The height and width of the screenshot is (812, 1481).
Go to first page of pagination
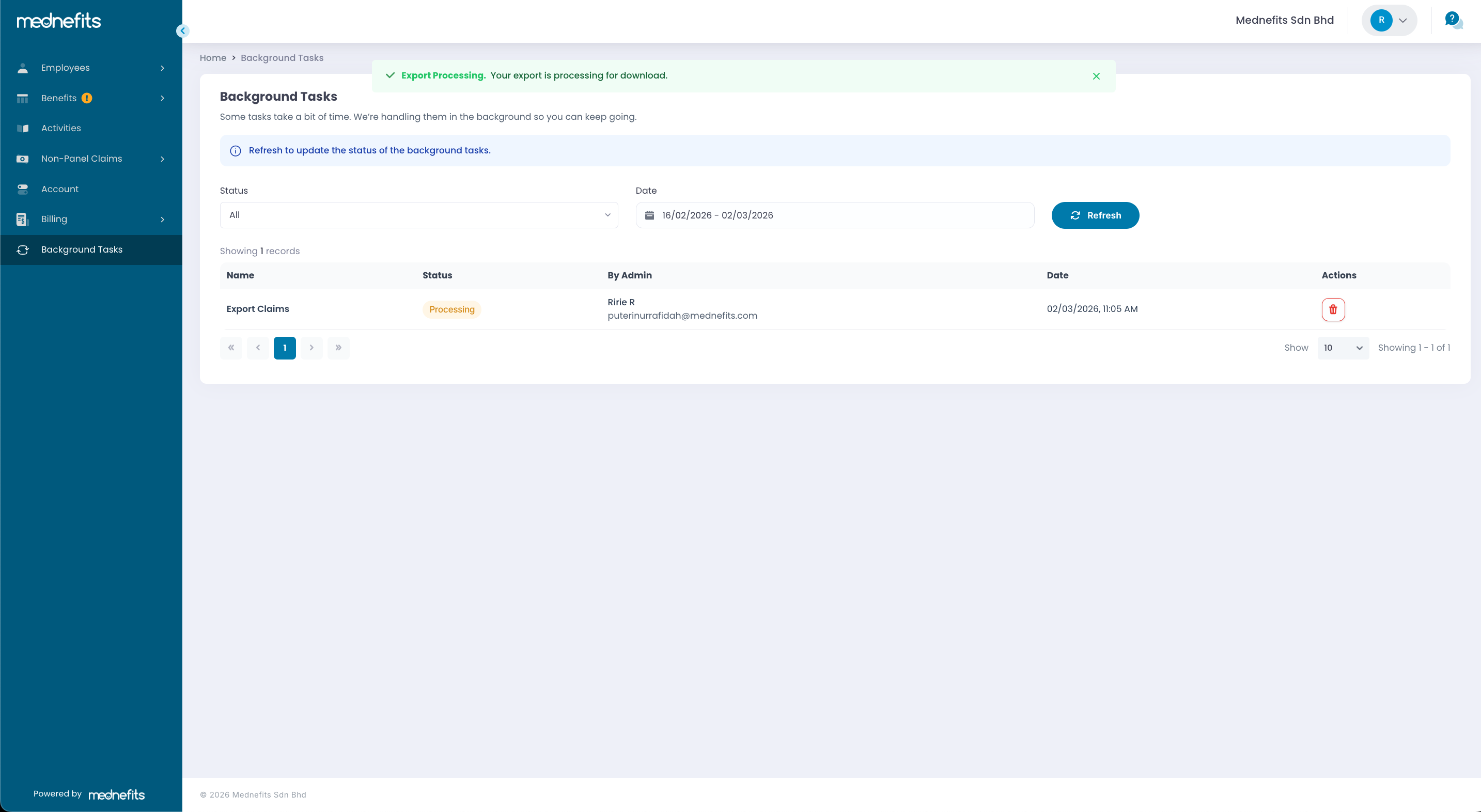(x=231, y=348)
